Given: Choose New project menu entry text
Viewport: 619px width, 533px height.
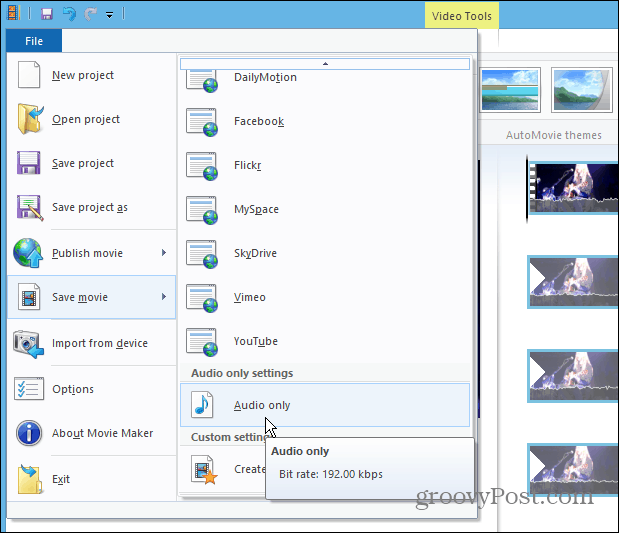Looking at the screenshot, I should [83, 75].
